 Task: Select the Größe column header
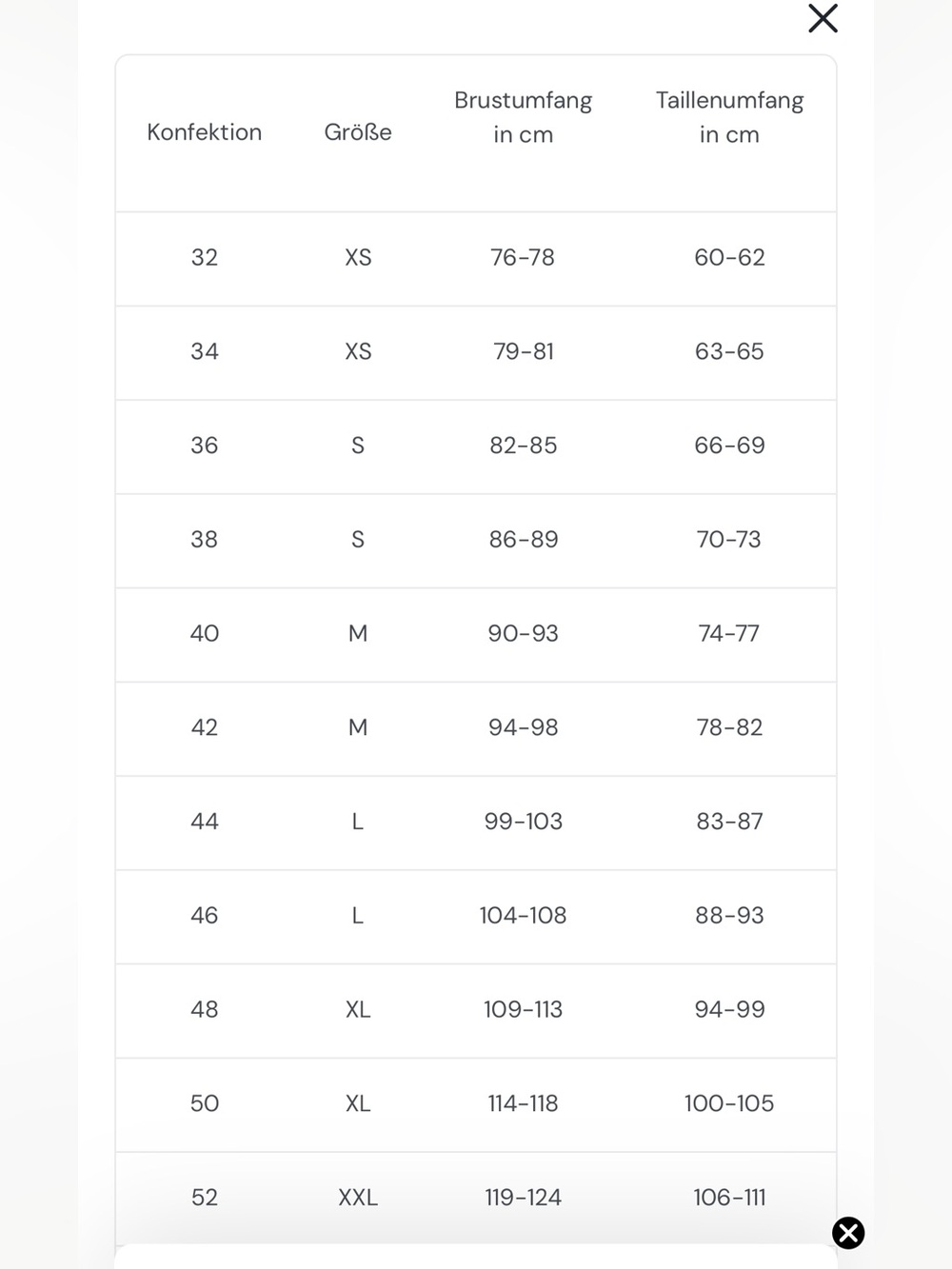(358, 132)
